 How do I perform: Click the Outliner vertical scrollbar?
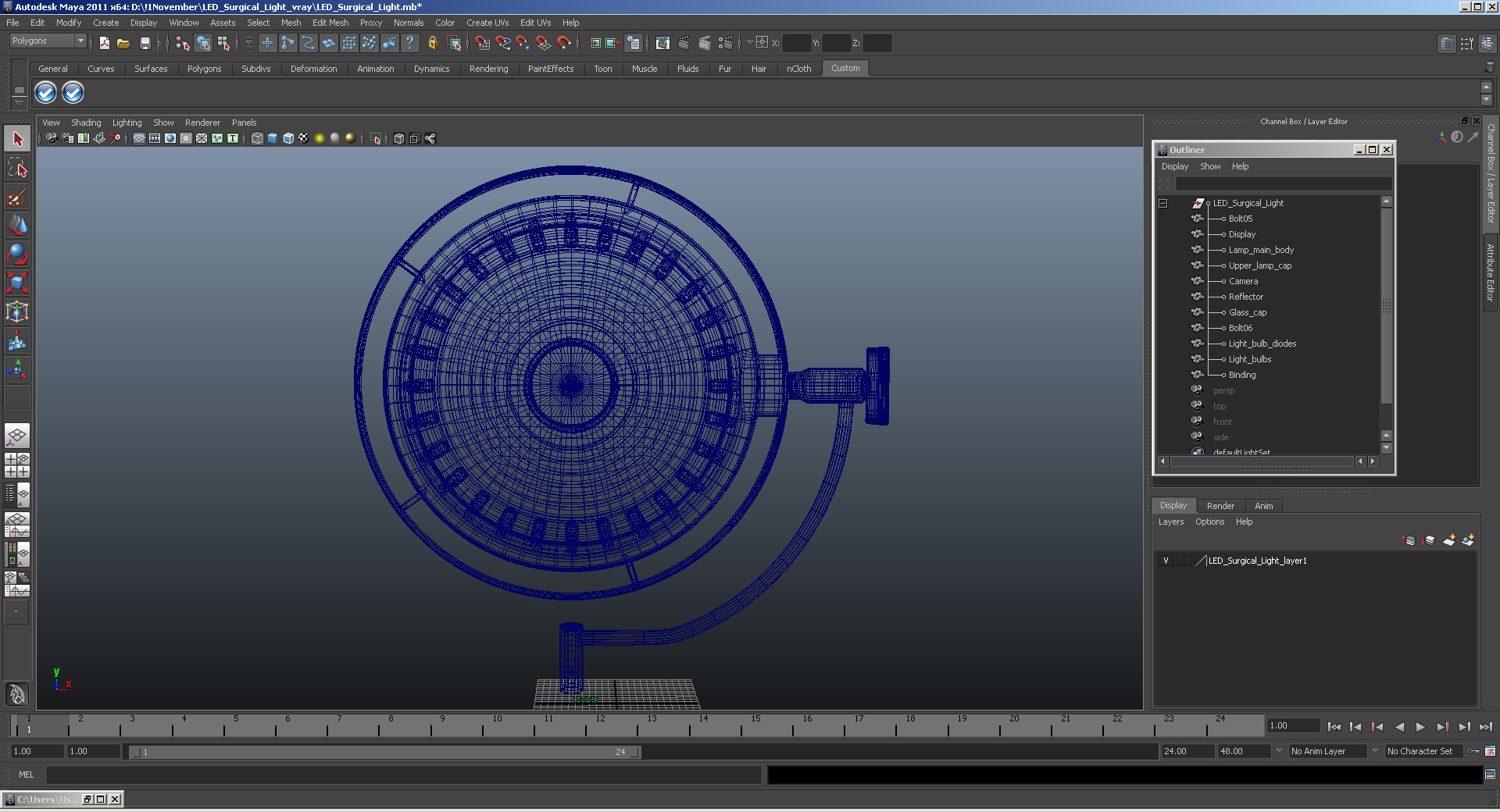(x=1387, y=304)
